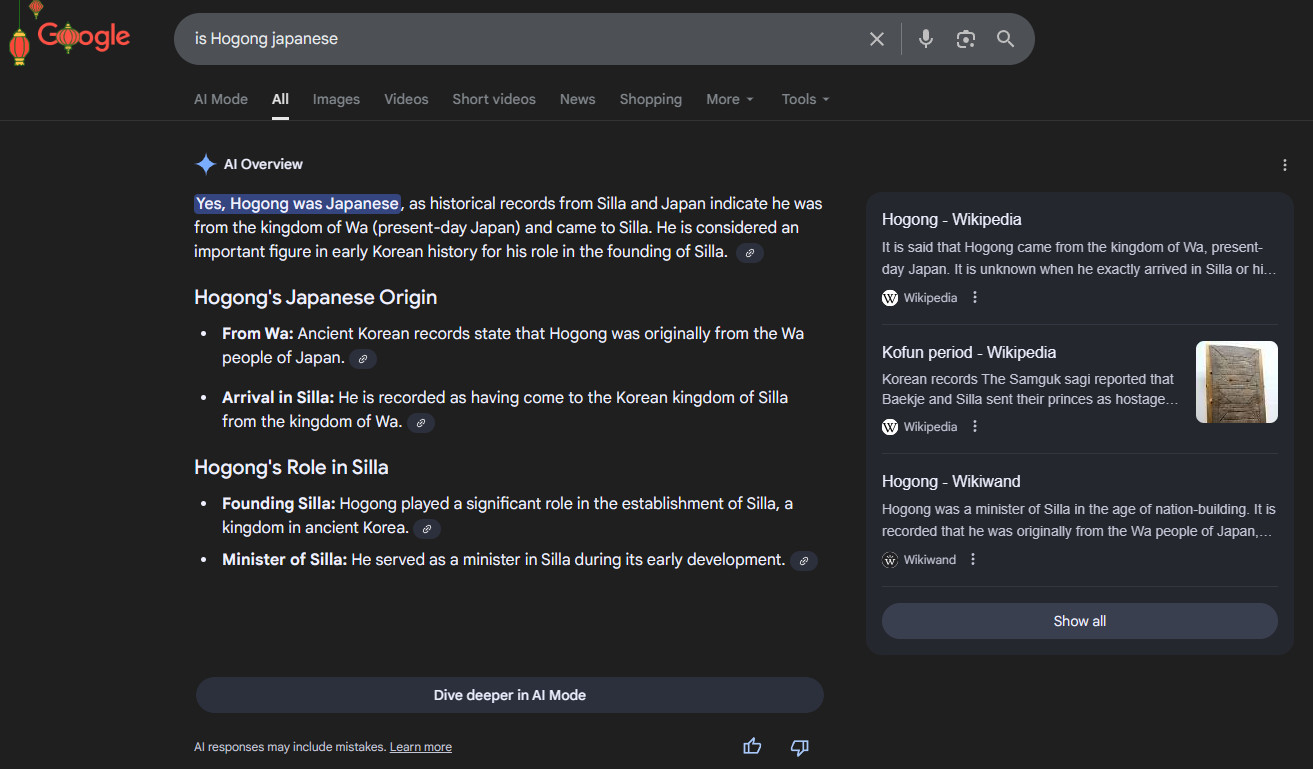Open the Learn more link
This screenshot has height=769, width=1313.
(x=421, y=747)
